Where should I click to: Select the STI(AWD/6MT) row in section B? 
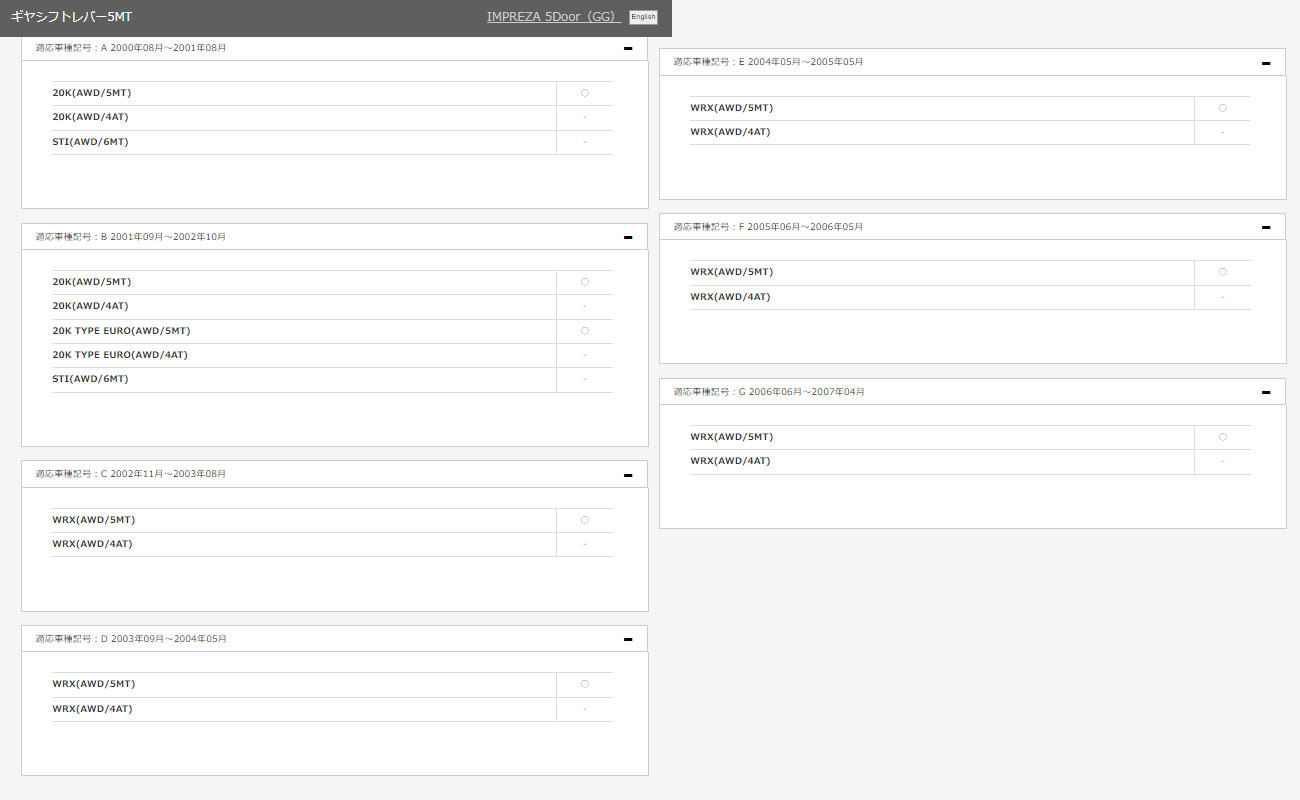pyautogui.click(x=91, y=379)
